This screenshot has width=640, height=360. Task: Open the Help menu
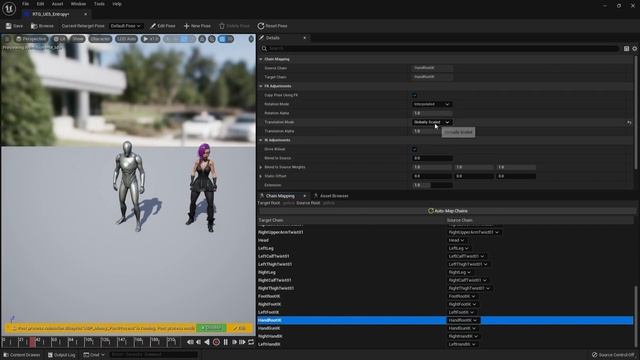[x=117, y=4]
